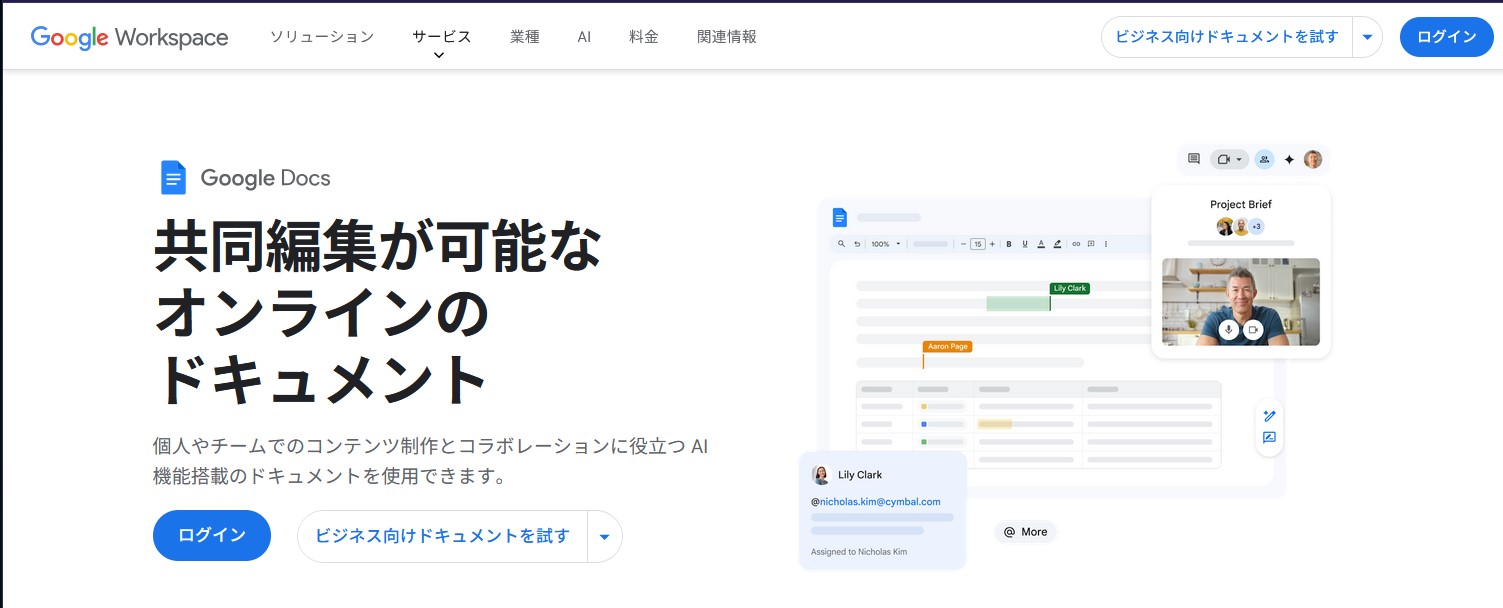Decrease font size with the minus icon
The width and height of the screenshot is (1503, 608).
click(963, 244)
